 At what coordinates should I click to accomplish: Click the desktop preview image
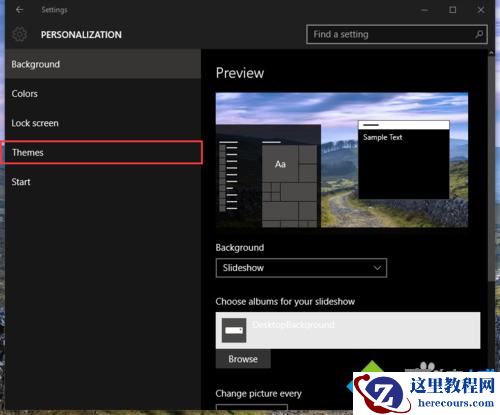(x=342, y=160)
